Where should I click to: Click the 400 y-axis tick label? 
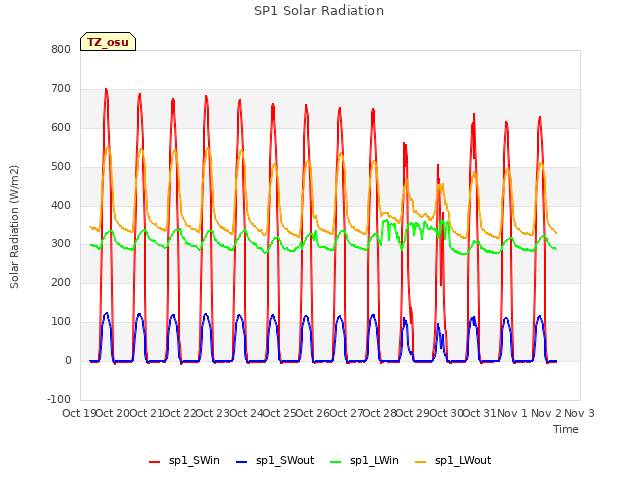(61, 205)
